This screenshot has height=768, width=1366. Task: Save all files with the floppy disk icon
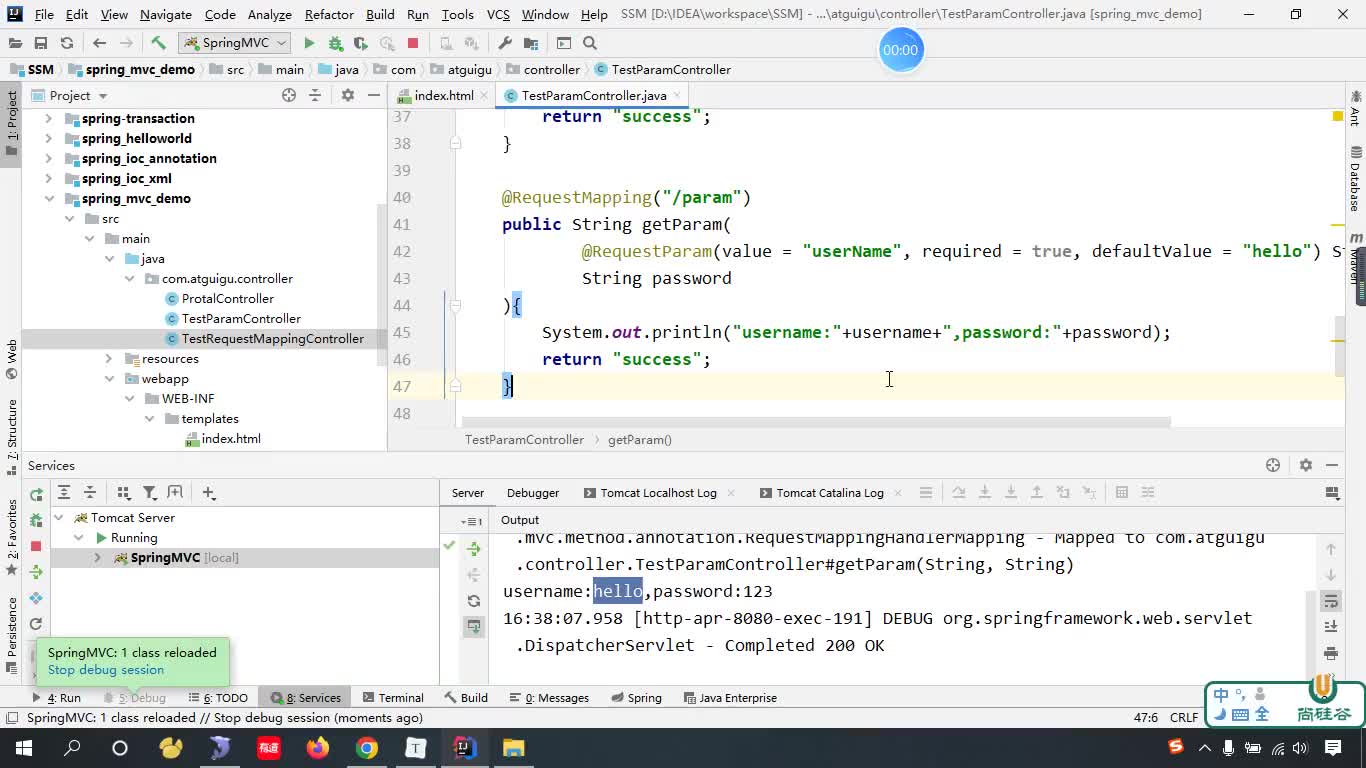[41, 43]
